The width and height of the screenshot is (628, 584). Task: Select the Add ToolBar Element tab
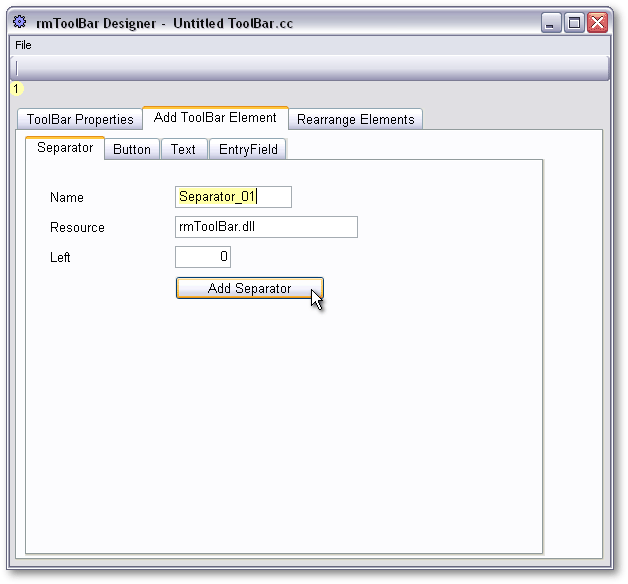[x=215, y=118]
